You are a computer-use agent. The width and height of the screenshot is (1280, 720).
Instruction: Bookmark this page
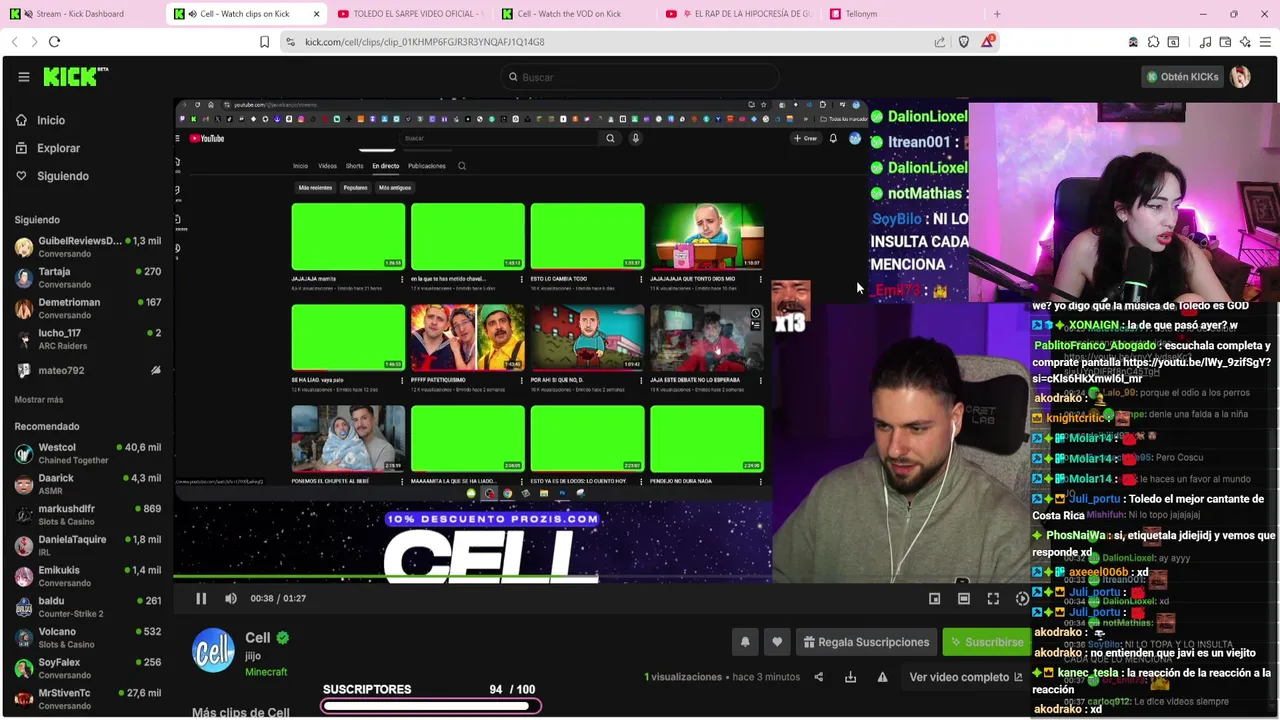coord(264,42)
